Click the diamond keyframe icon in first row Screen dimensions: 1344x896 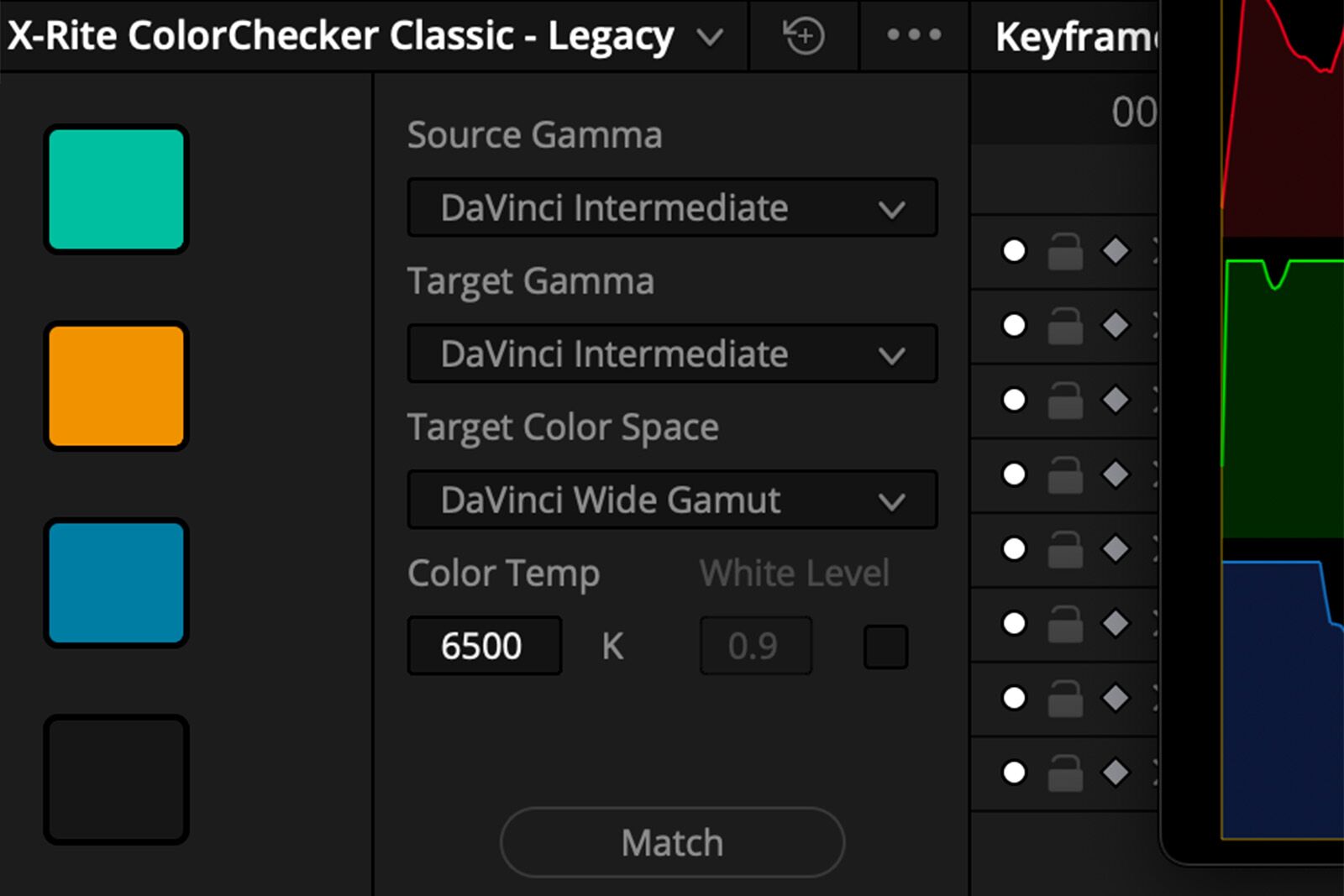tap(1116, 250)
